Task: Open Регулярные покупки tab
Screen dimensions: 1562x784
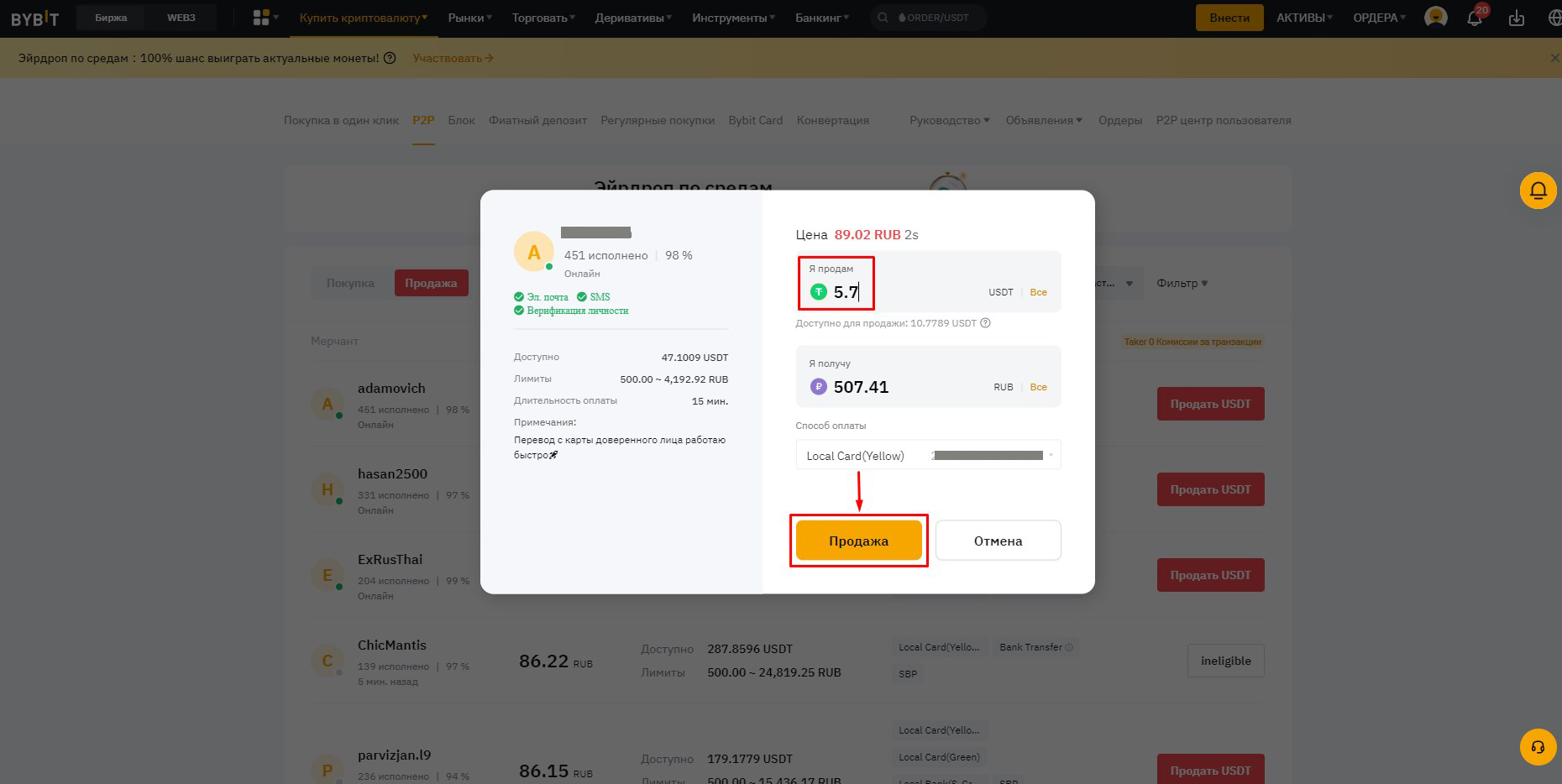Action: pos(658,120)
